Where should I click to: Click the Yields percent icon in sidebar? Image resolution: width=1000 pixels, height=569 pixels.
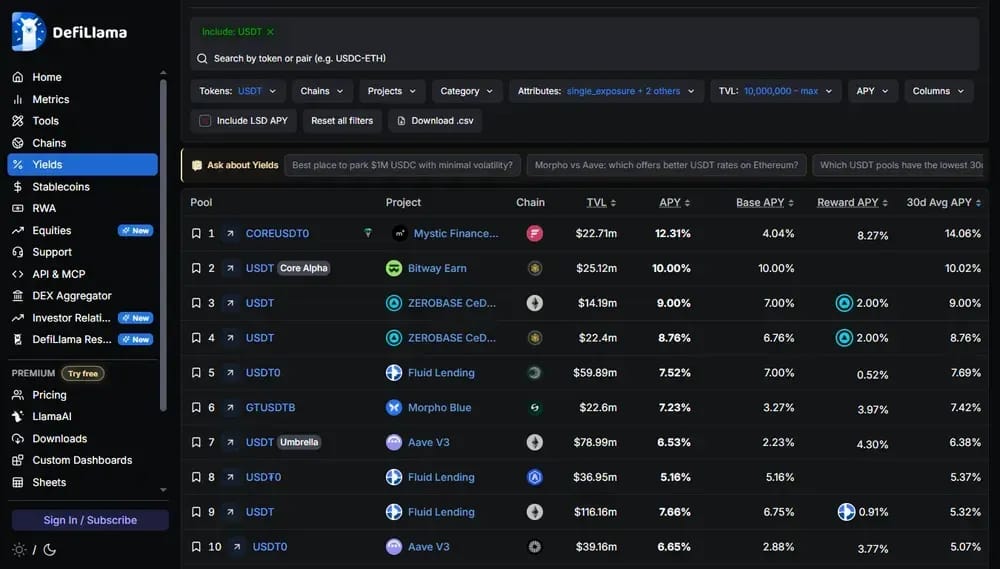click(18, 165)
